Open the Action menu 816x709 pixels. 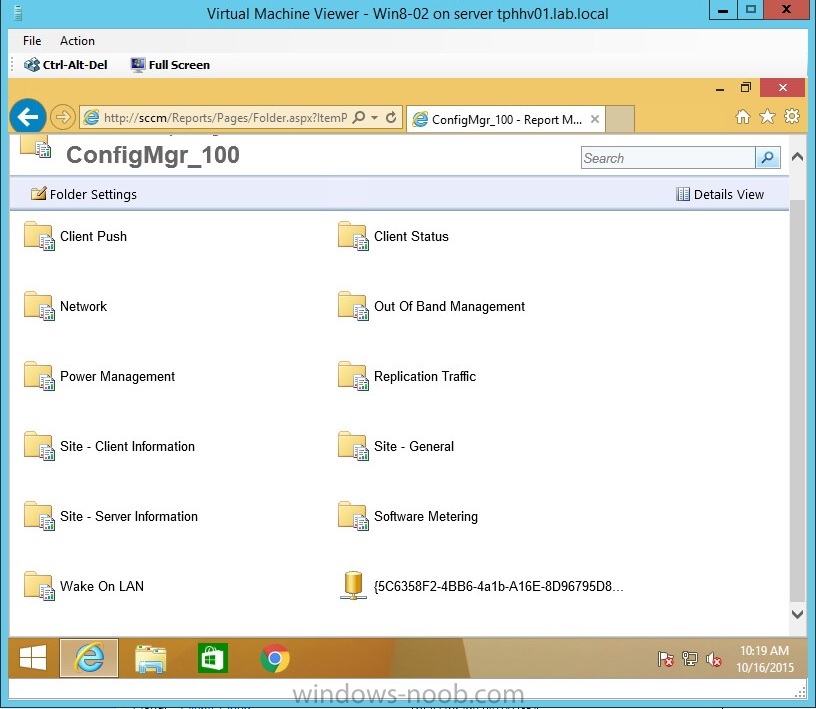[77, 41]
